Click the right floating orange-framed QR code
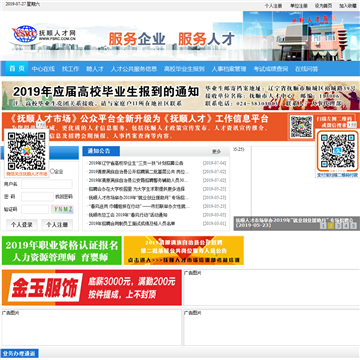 pyautogui.click(x=337, y=151)
